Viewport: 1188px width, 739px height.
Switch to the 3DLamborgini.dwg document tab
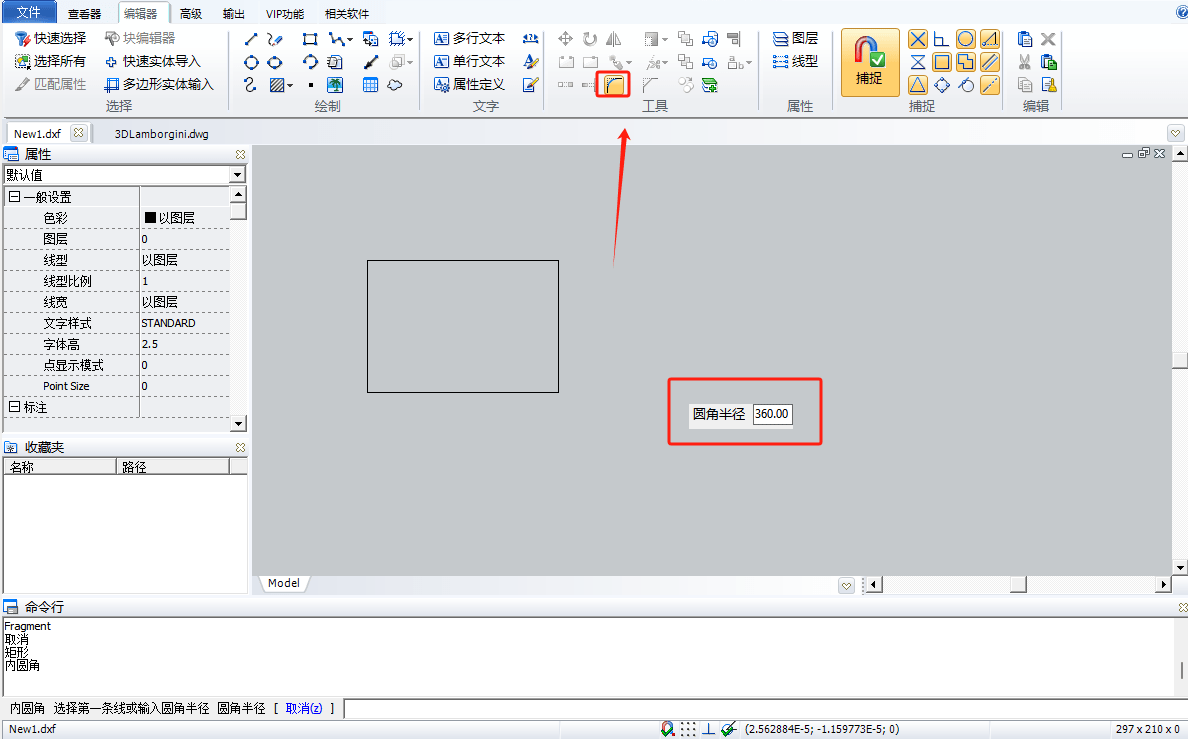coord(161,134)
